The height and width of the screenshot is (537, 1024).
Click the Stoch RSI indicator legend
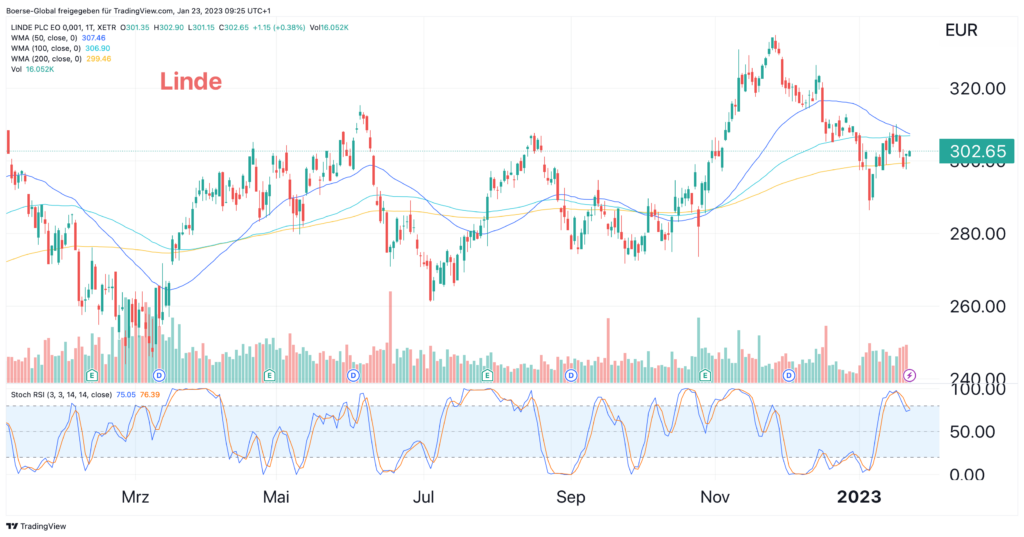coord(61,395)
